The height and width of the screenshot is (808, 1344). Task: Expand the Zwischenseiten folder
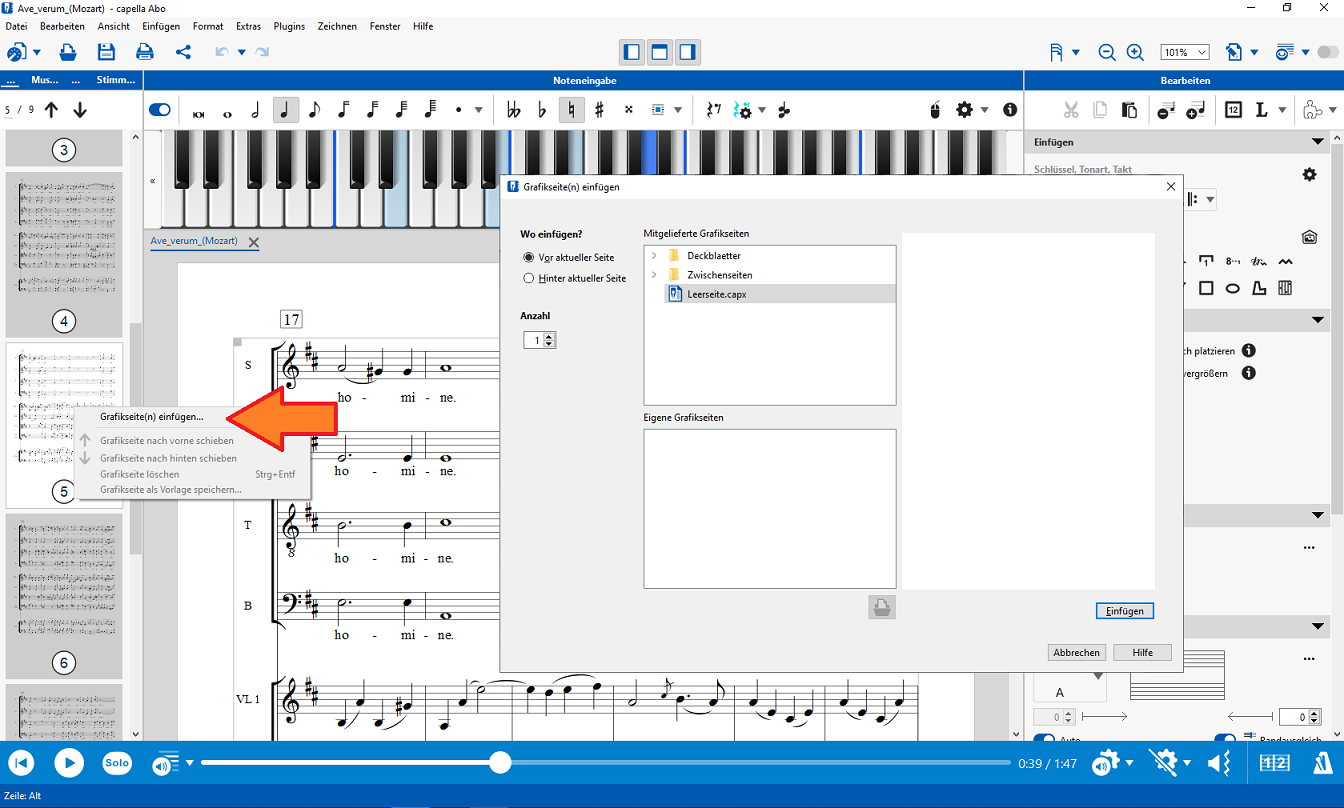pyautogui.click(x=654, y=274)
